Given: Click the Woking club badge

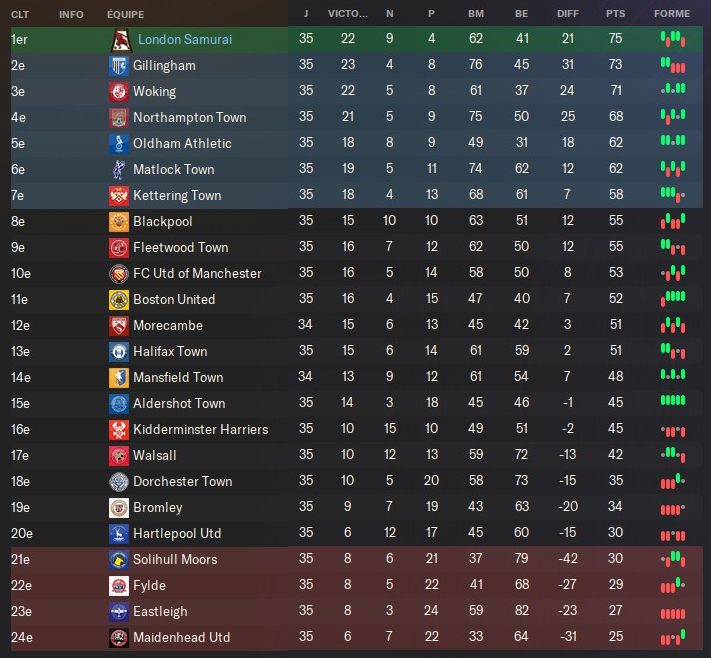Looking at the screenshot, I should coord(118,92).
